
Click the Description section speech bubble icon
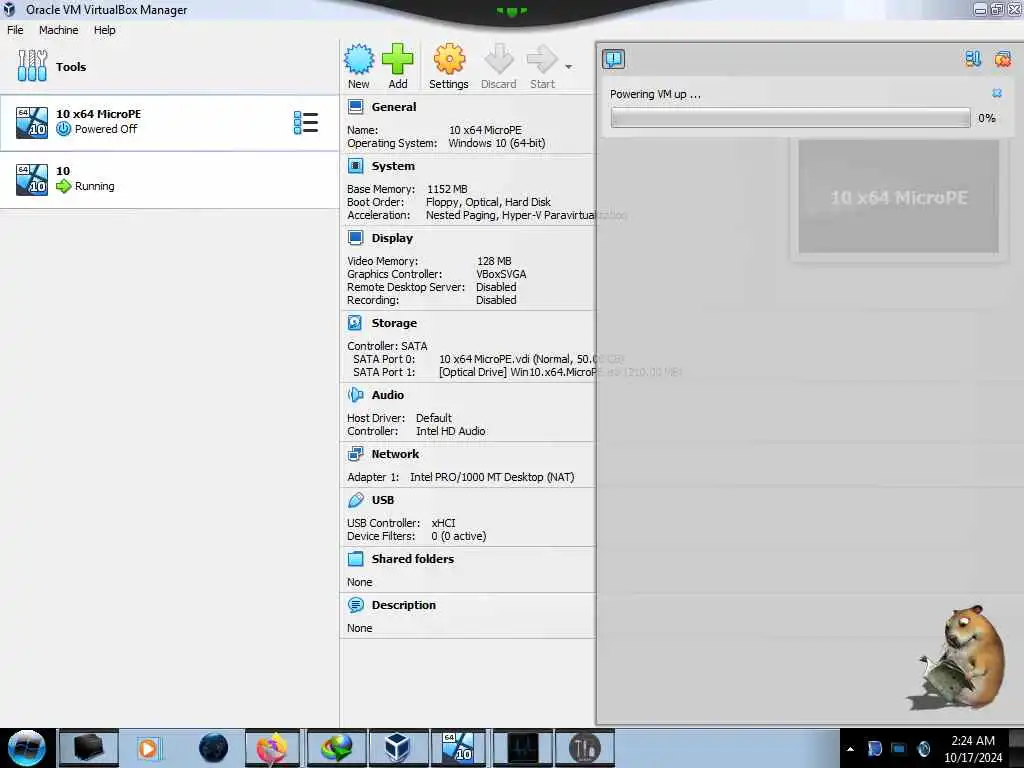[x=355, y=605]
